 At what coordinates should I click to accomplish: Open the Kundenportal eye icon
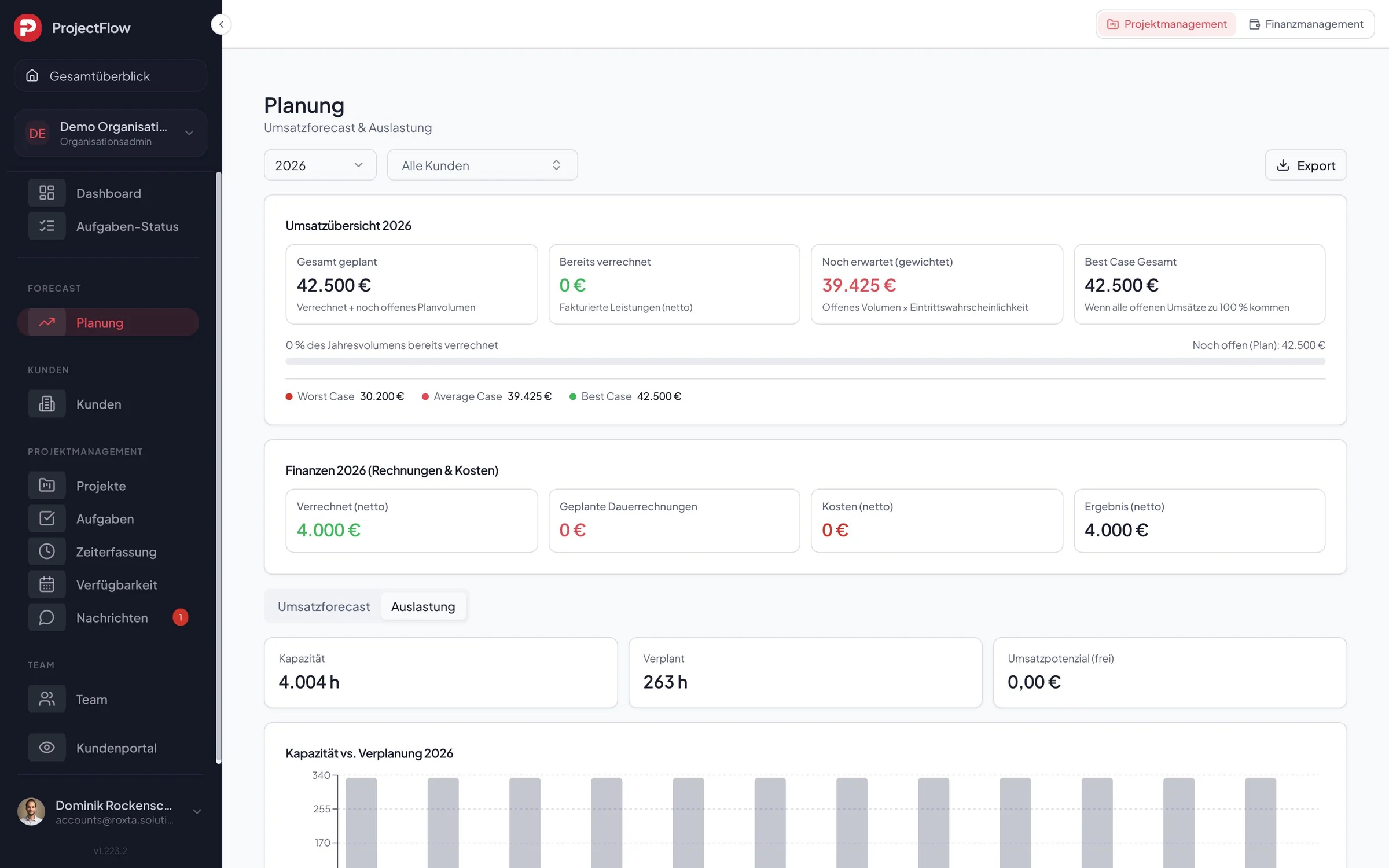click(x=47, y=748)
